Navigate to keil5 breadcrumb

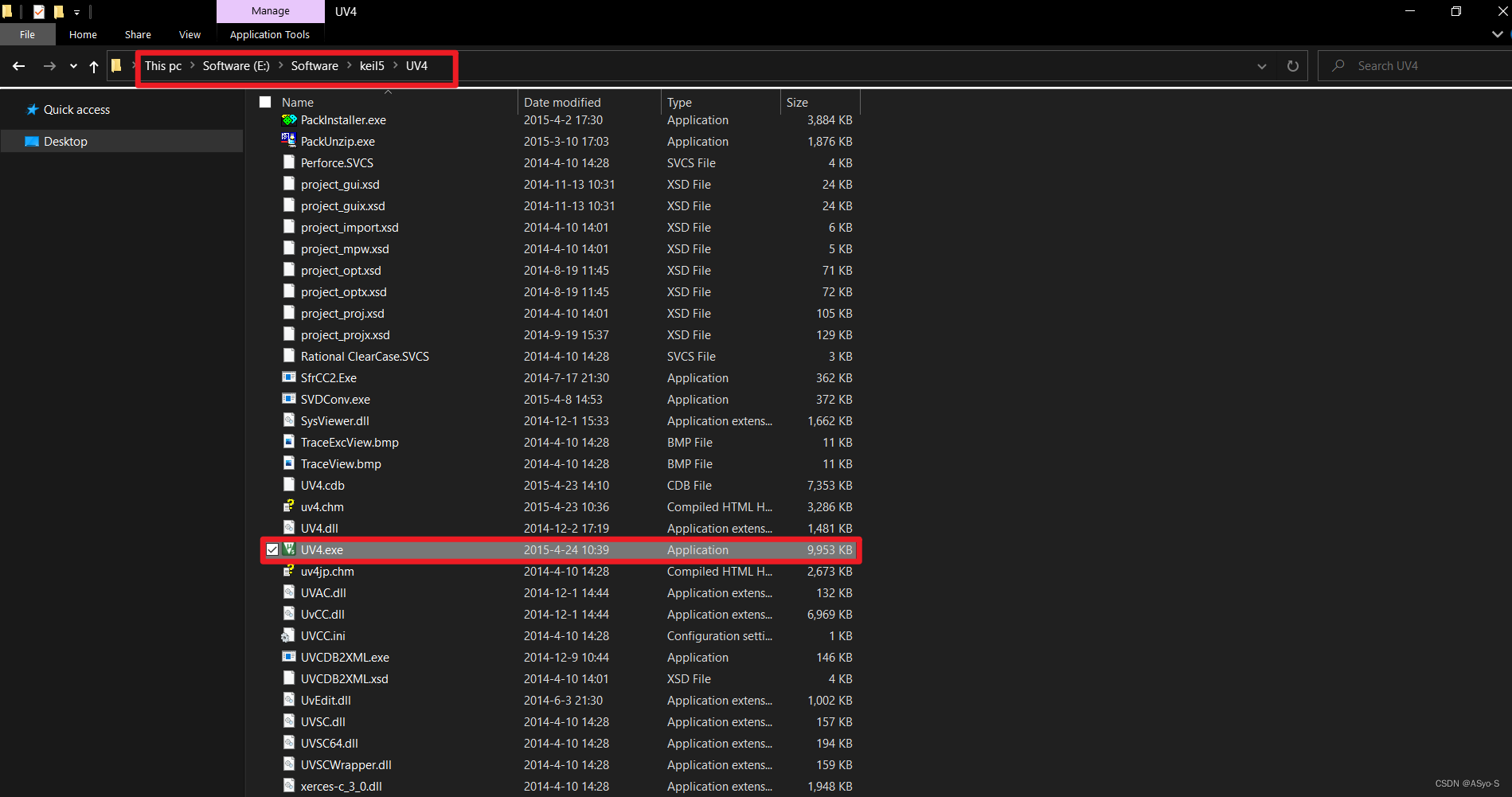click(x=372, y=65)
